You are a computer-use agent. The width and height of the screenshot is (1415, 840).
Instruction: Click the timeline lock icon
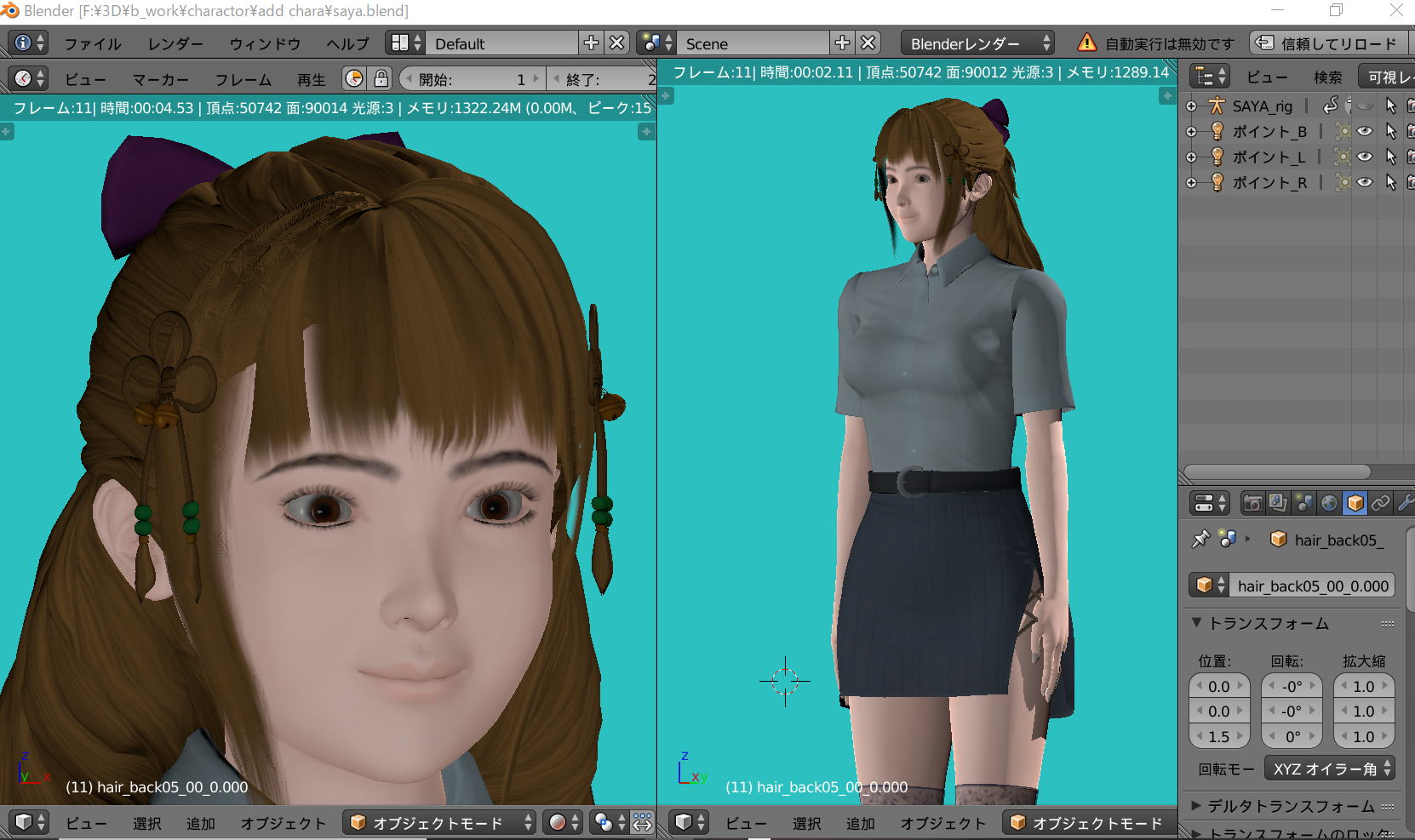381,79
